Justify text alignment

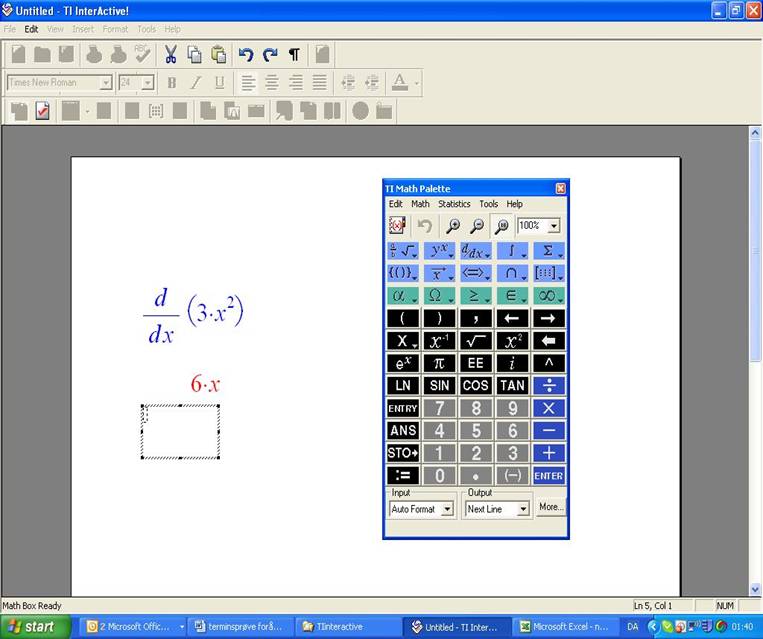coord(319,83)
